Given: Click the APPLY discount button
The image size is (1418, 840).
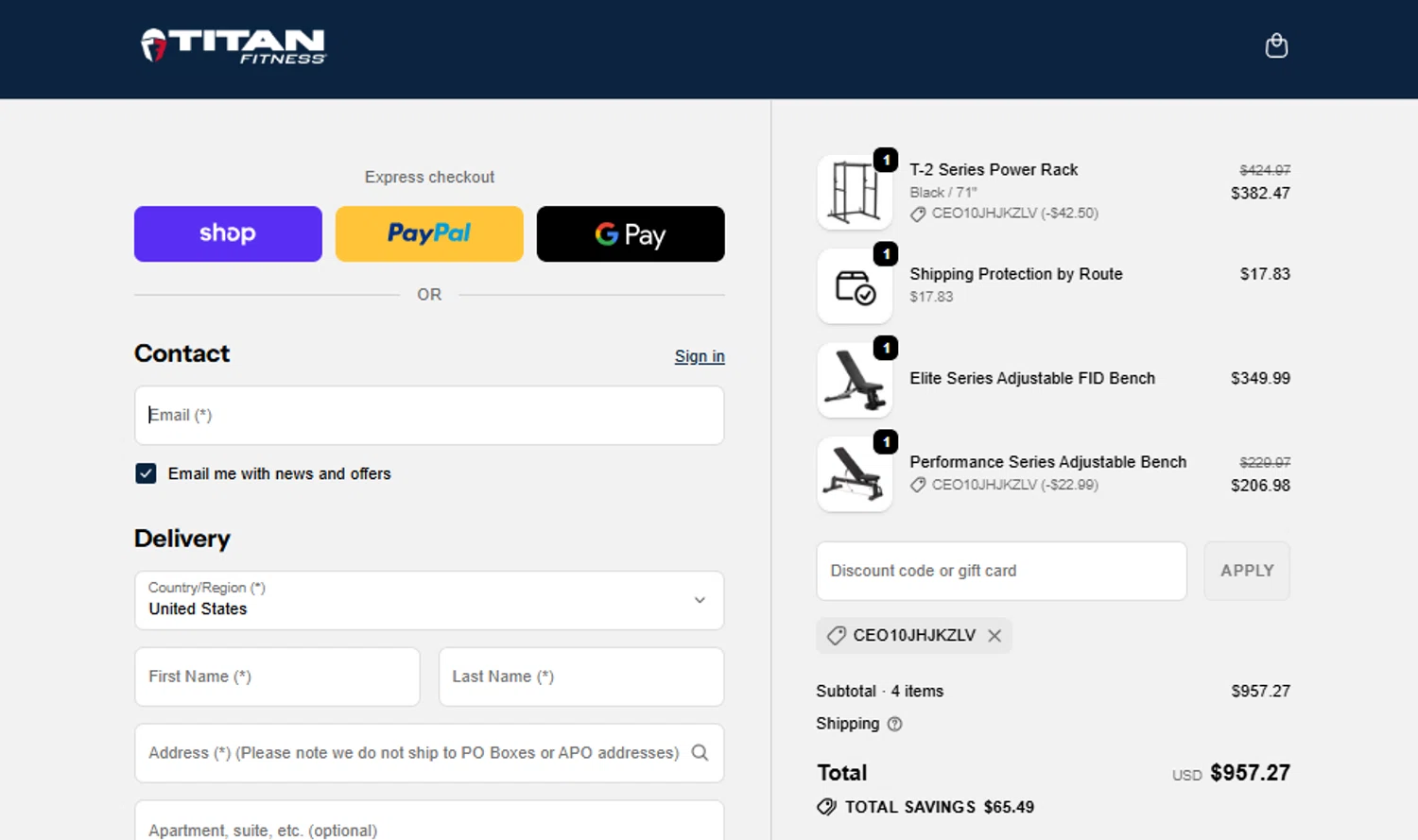Looking at the screenshot, I should [1247, 571].
